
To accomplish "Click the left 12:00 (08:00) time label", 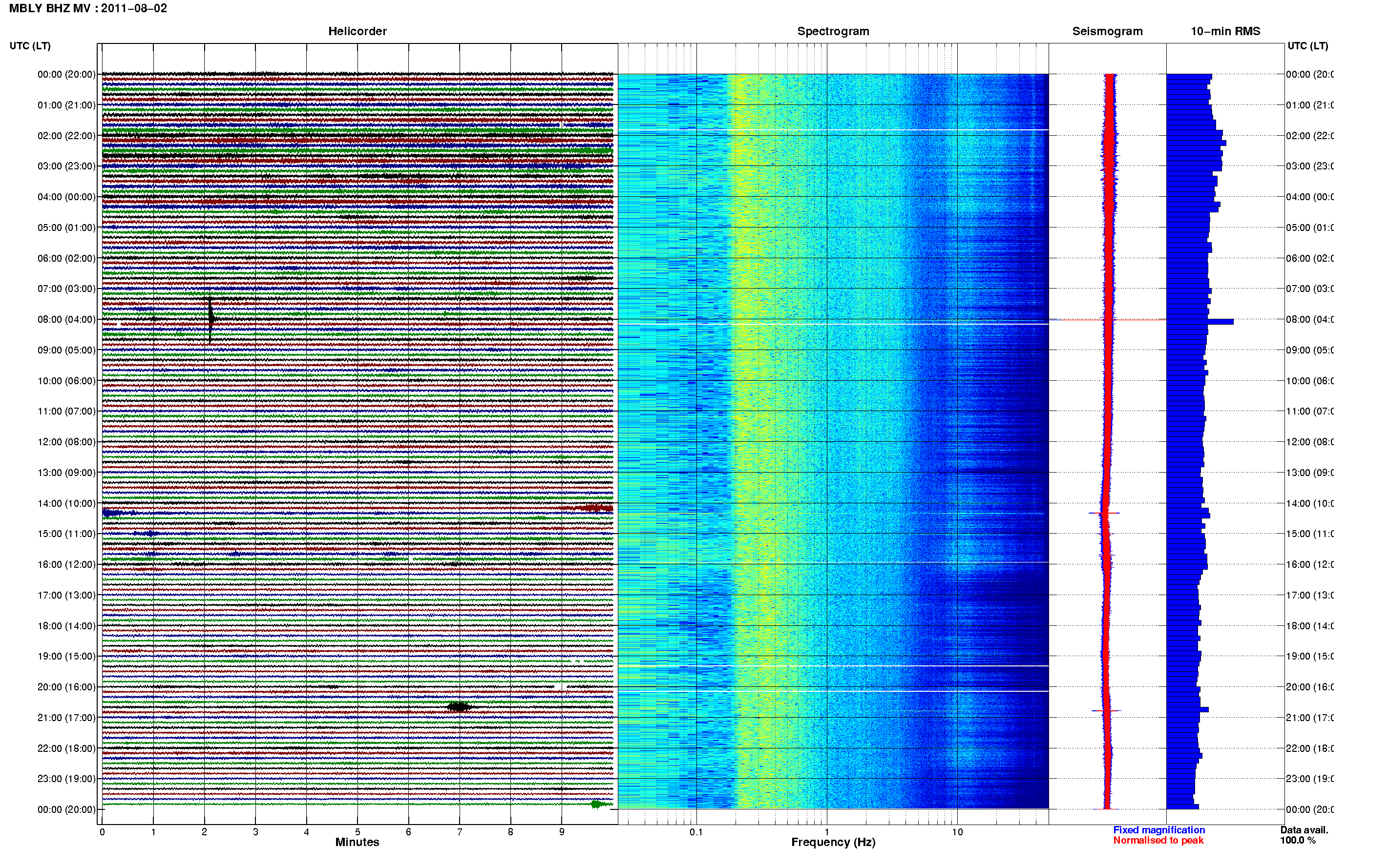I will pyautogui.click(x=66, y=441).
